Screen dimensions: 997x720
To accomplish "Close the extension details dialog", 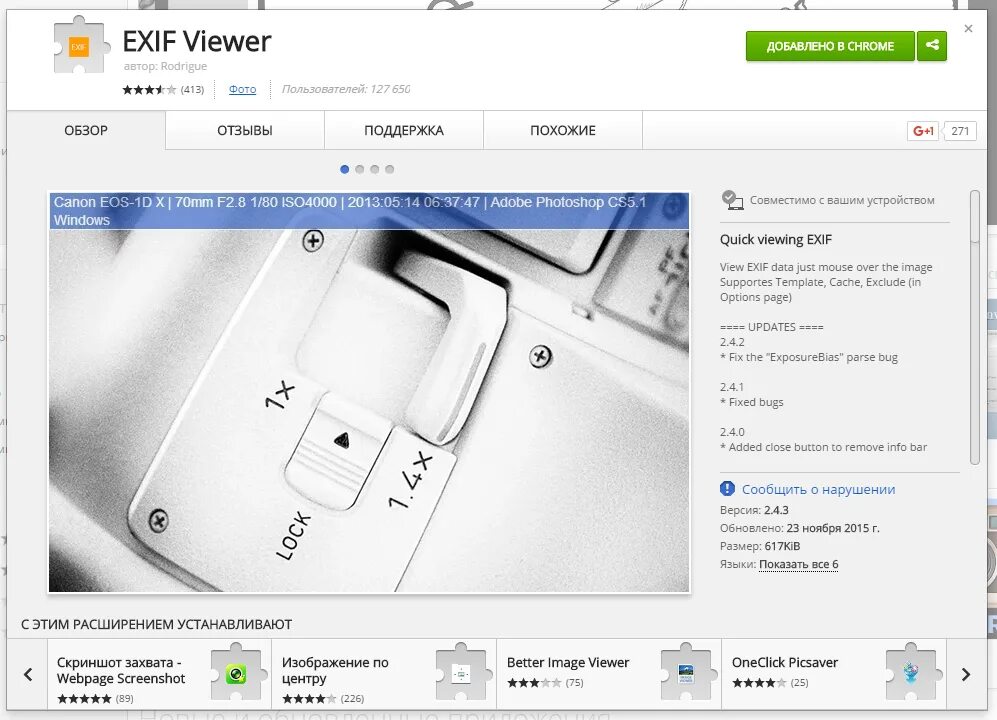I will tap(968, 29).
